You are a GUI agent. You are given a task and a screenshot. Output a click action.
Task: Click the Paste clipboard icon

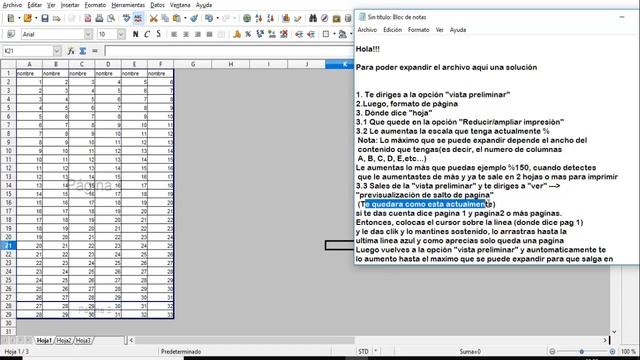click(177, 18)
